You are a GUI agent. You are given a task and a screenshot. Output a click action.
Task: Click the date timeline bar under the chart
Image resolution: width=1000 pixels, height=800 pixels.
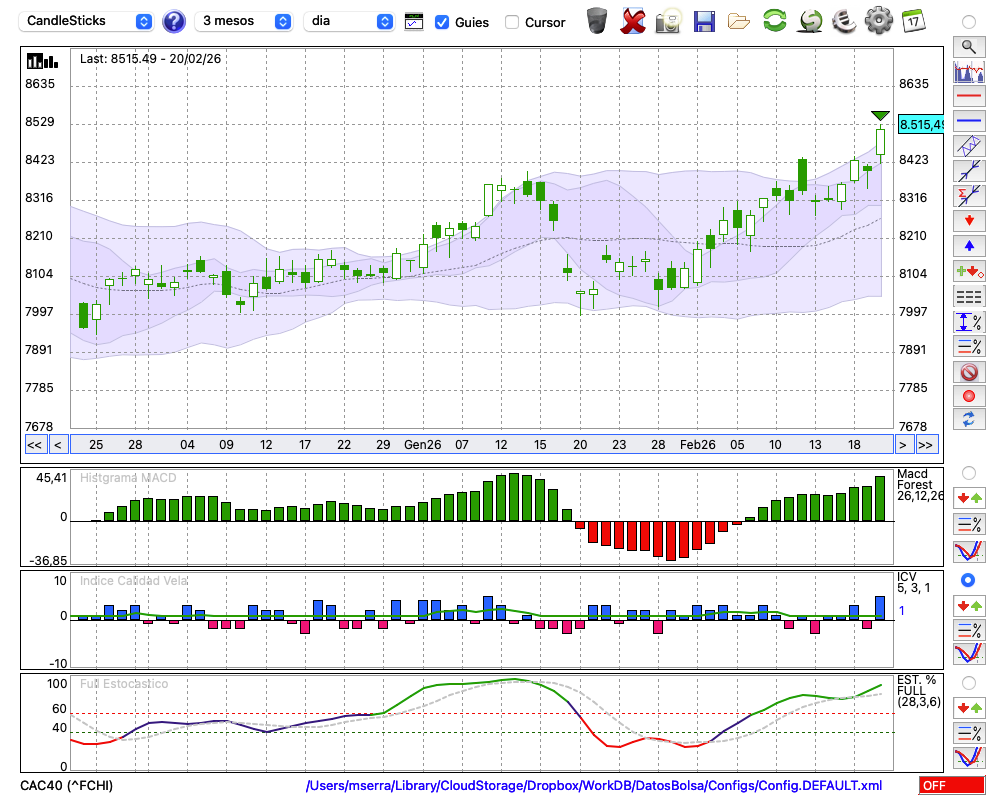coord(480,444)
